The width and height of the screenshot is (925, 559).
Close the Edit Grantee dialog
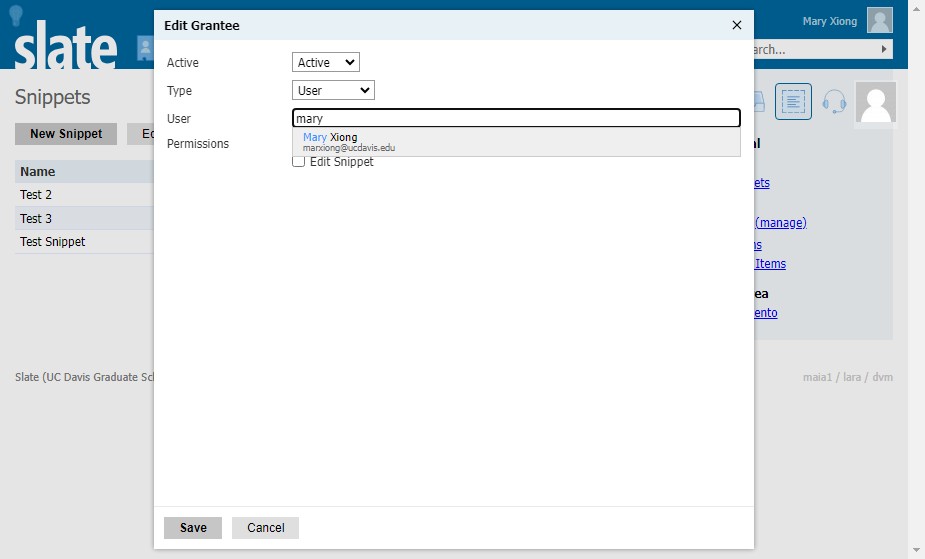click(x=736, y=25)
